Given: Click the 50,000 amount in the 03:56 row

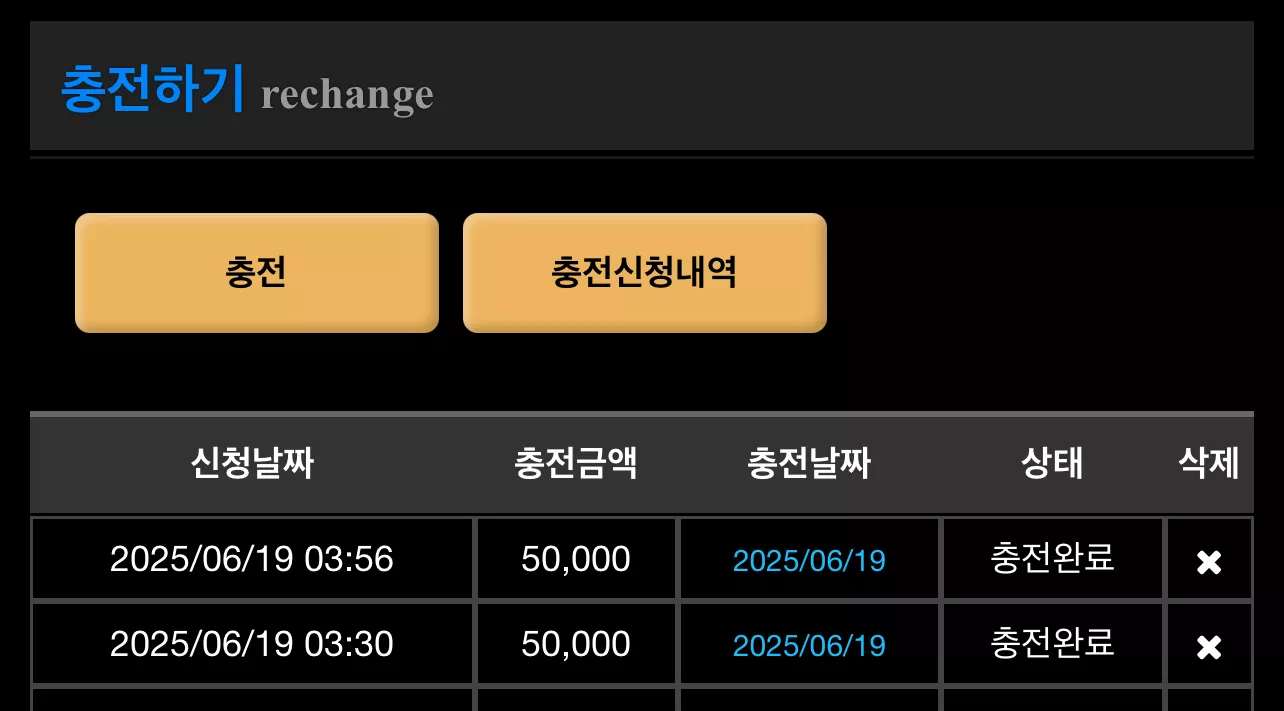Looking at the screenshot, I should pyautogui.click(x=576, y=558).
